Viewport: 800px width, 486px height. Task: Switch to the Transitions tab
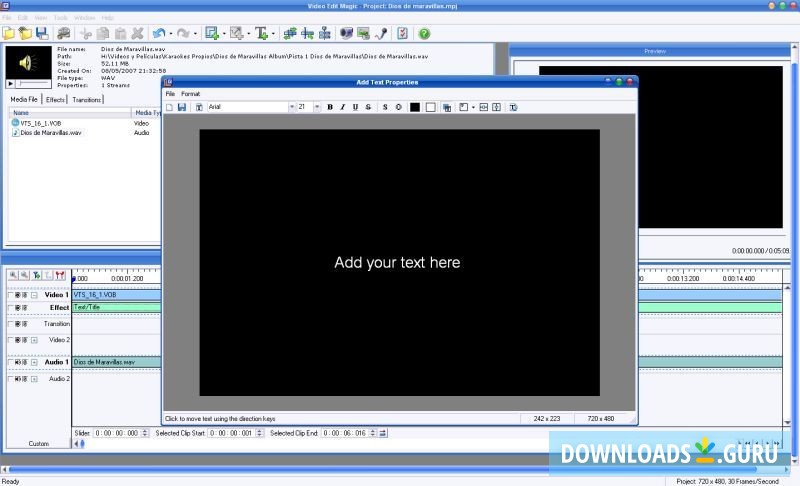pos(87,99)
